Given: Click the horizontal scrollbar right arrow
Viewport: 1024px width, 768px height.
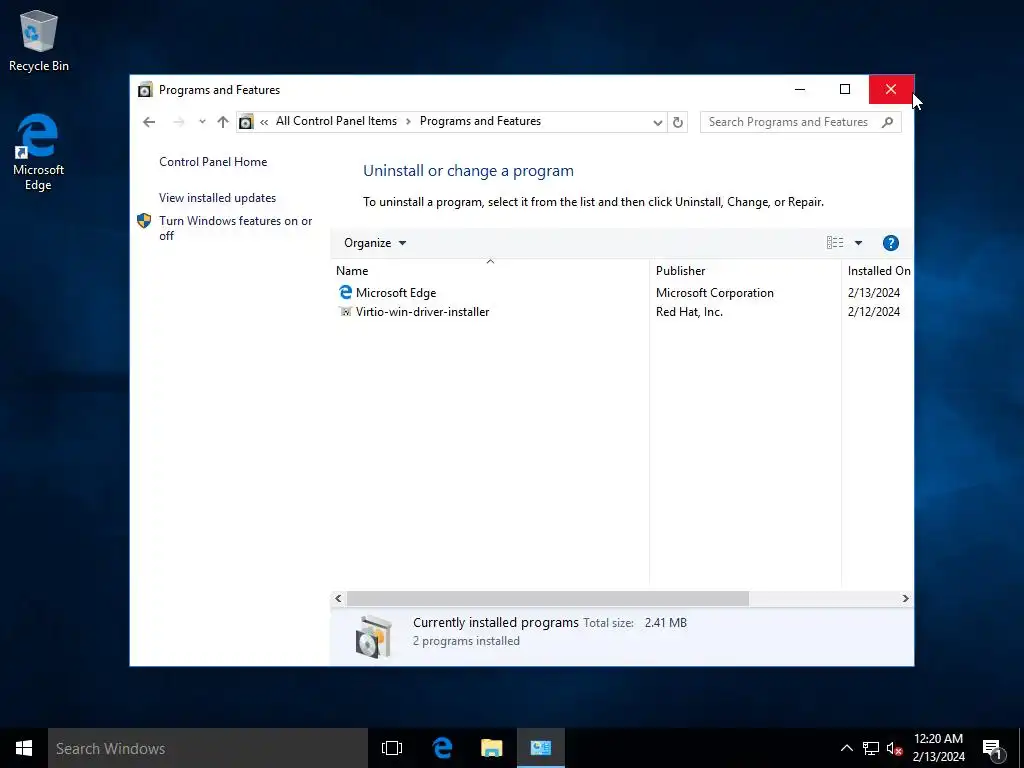Looking at the screenshot, I should (x=905, y=598).
